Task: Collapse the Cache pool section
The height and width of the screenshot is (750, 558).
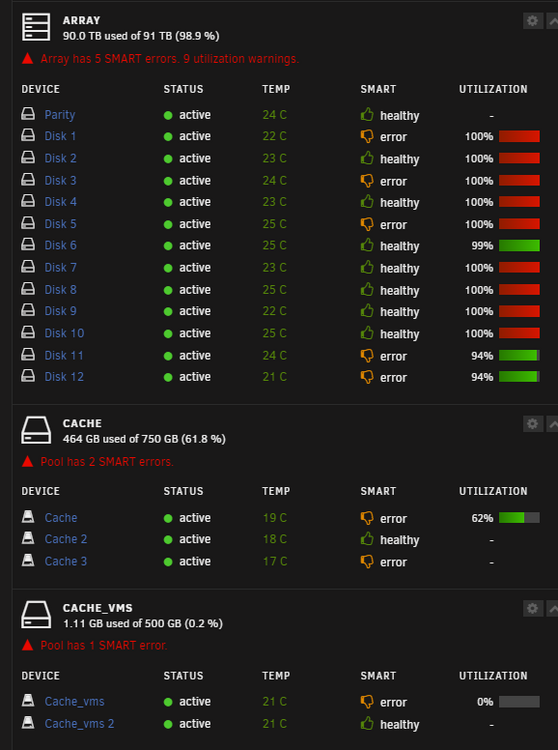Action: pos(552,424)
